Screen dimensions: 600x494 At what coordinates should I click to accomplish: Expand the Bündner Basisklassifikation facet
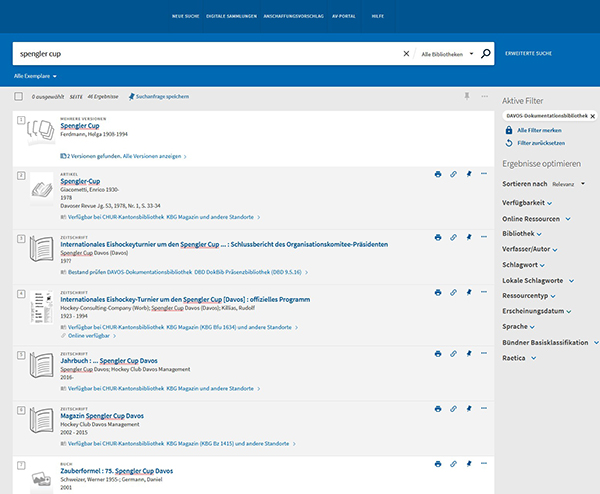point(550,342)
